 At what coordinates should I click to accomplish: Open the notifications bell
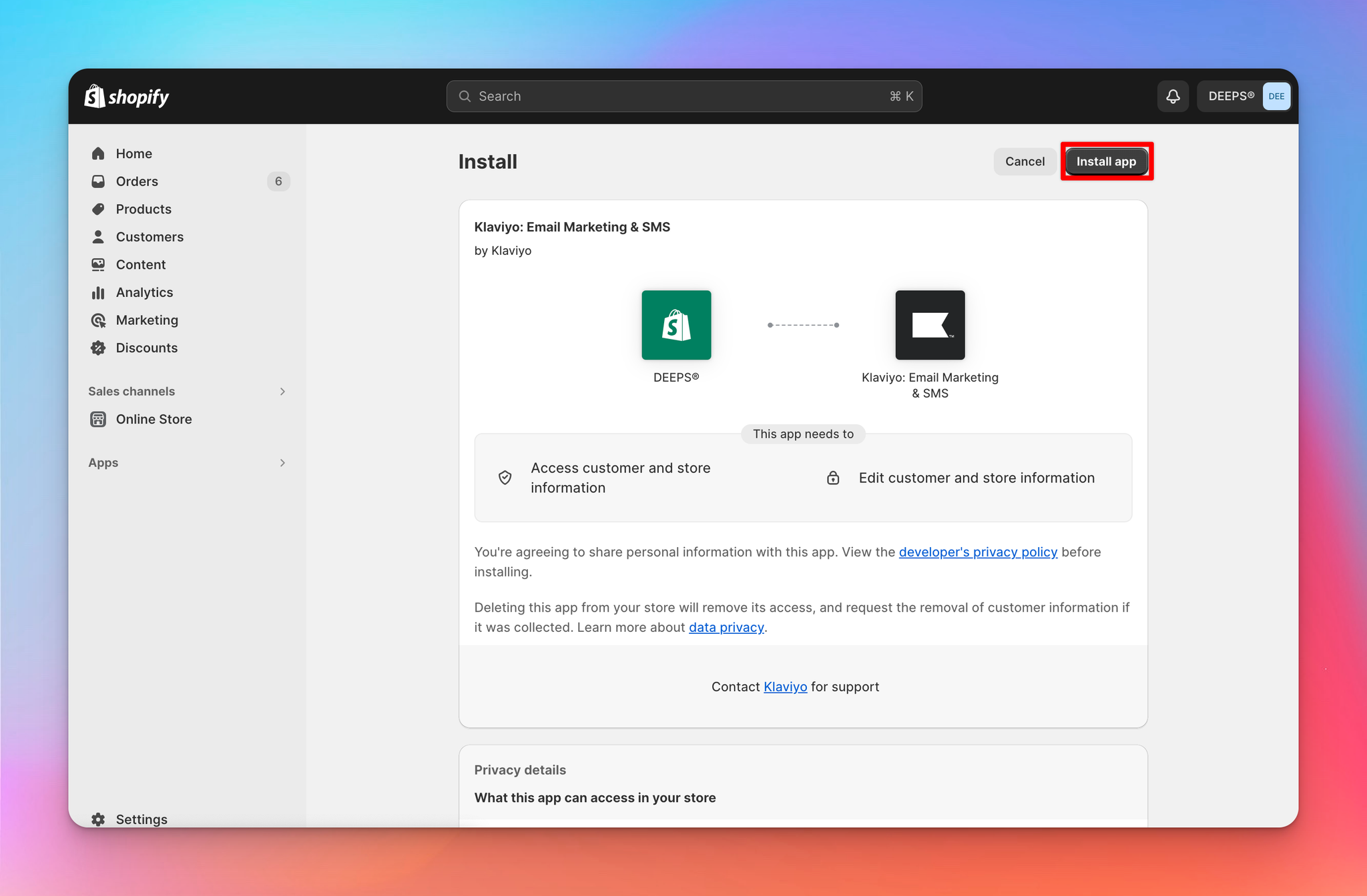[1173, 97]
